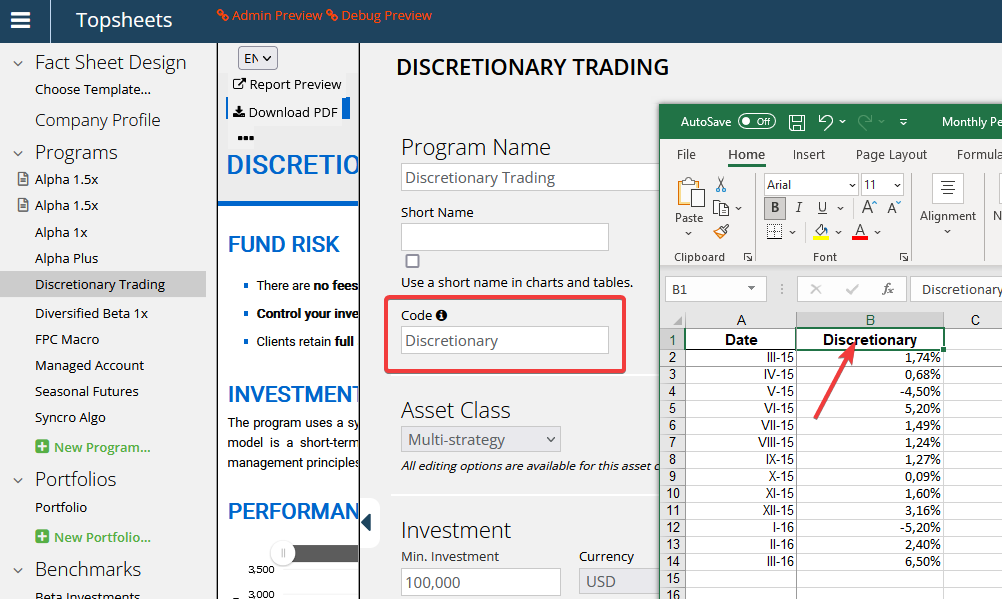Copy selection using the Excel copy icon
This screenshot has width=1002, height=599.
[x=721, y=208]
